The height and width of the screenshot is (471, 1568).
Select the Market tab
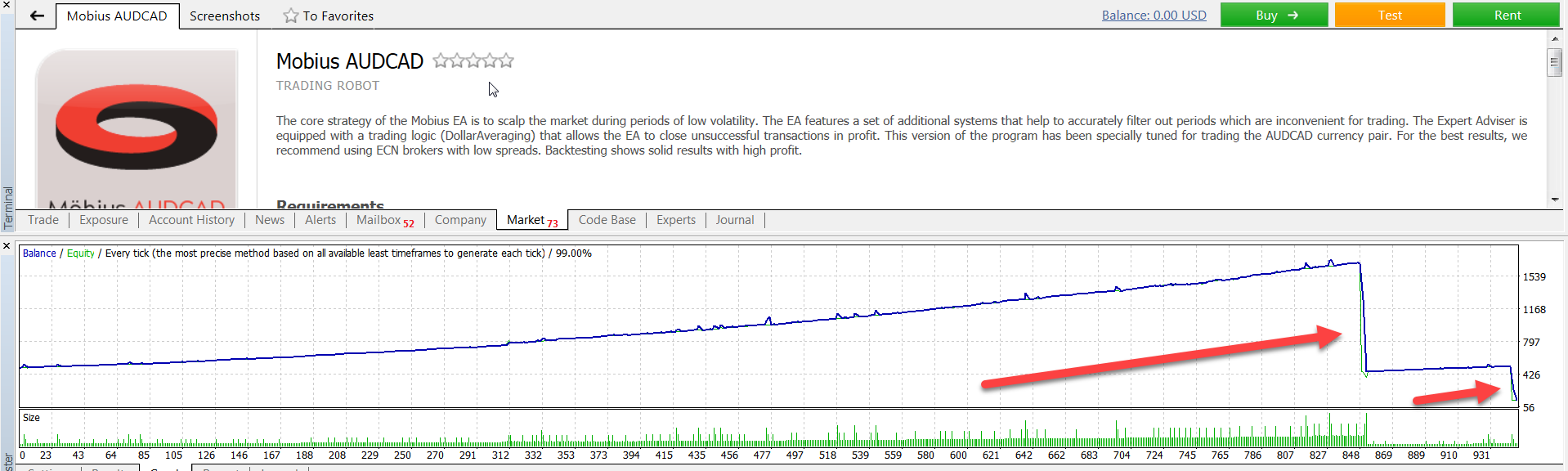(532, 220)
